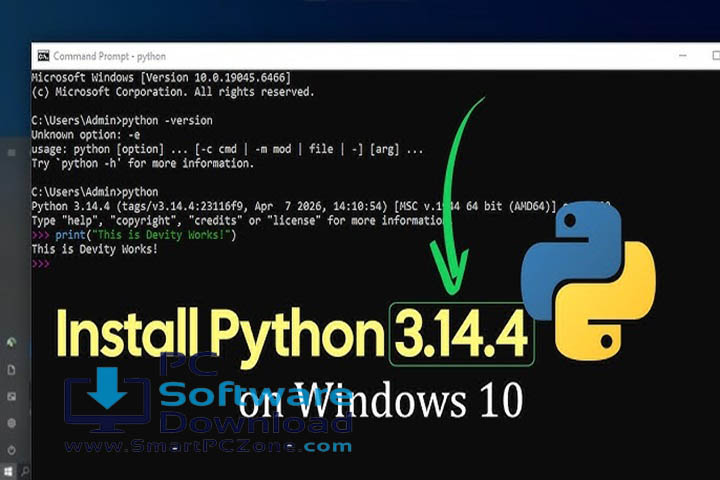This screenshot has height=480, width=720.
Task: Expand the Start menu hamburger icon
Action: pos(11,152)
